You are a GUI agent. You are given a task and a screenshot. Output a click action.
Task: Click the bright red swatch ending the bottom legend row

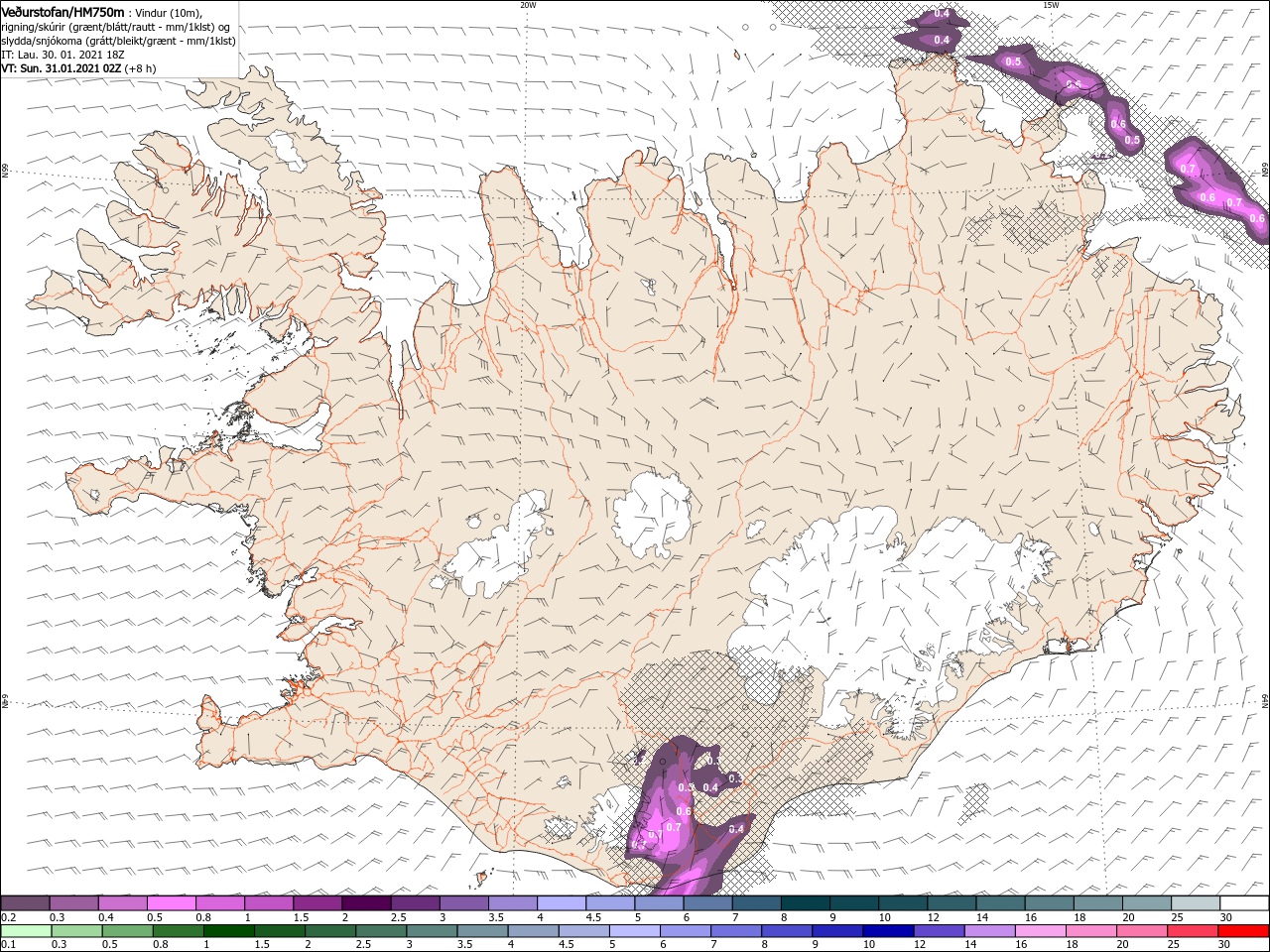pos(1244,931)
